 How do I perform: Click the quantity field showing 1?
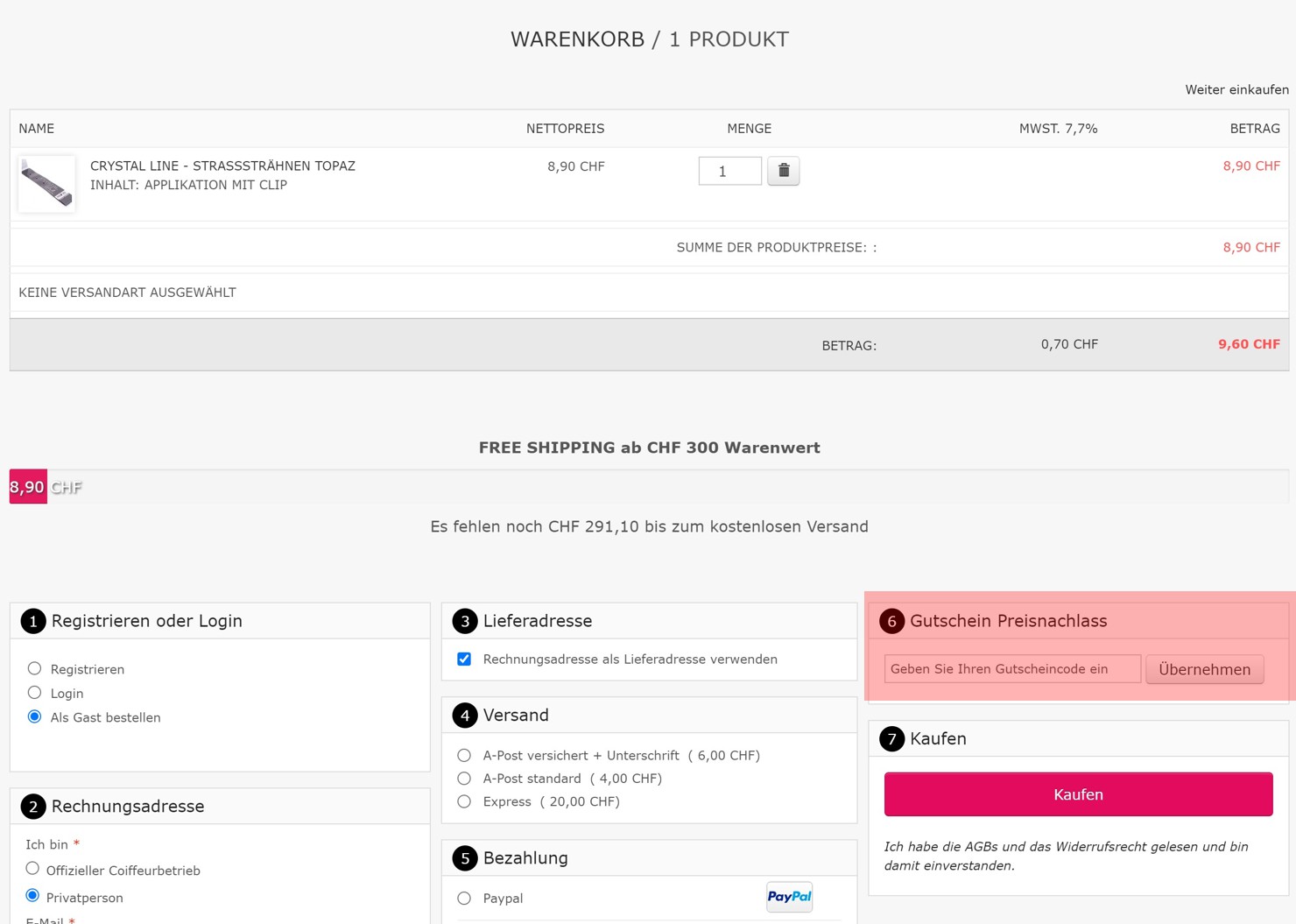[x=729, y=171]
